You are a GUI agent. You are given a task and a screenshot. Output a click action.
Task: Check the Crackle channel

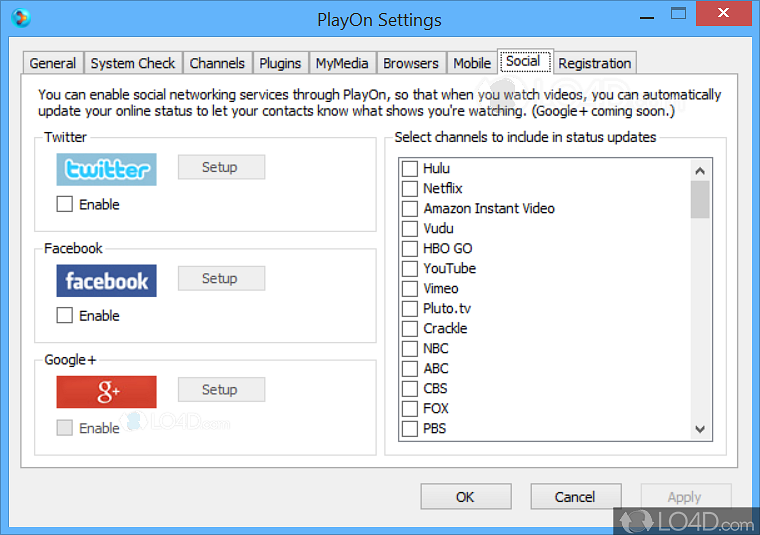[x=410, y=329]
